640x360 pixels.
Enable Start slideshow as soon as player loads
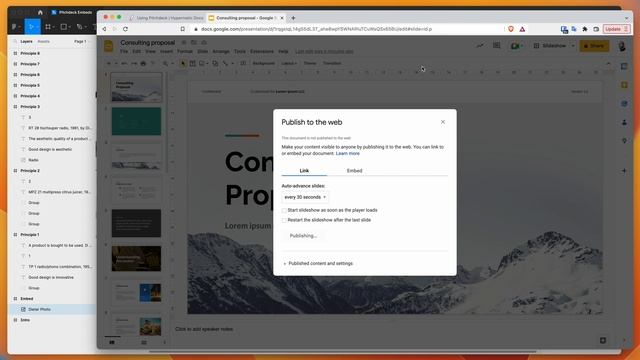pos(284,211)
